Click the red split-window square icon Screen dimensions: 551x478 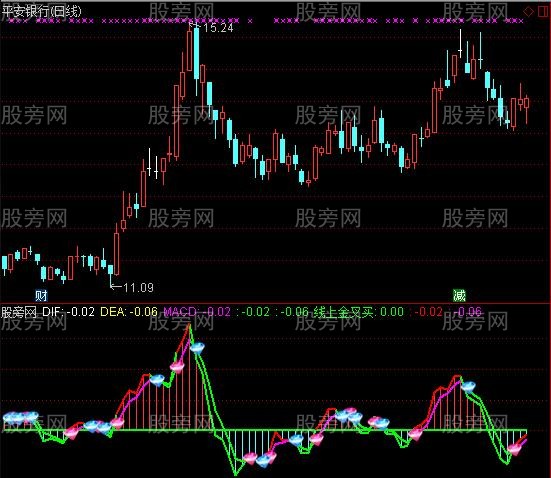543,11
